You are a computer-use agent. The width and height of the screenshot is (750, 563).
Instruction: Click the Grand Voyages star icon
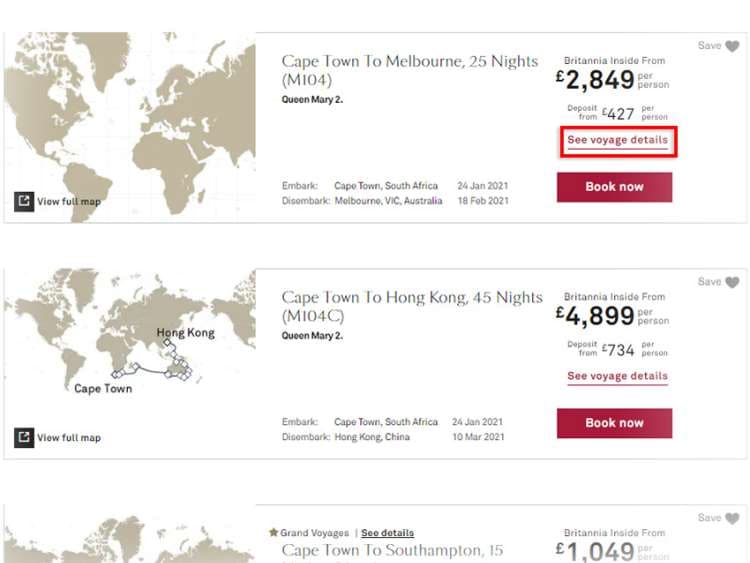(274, 533)
